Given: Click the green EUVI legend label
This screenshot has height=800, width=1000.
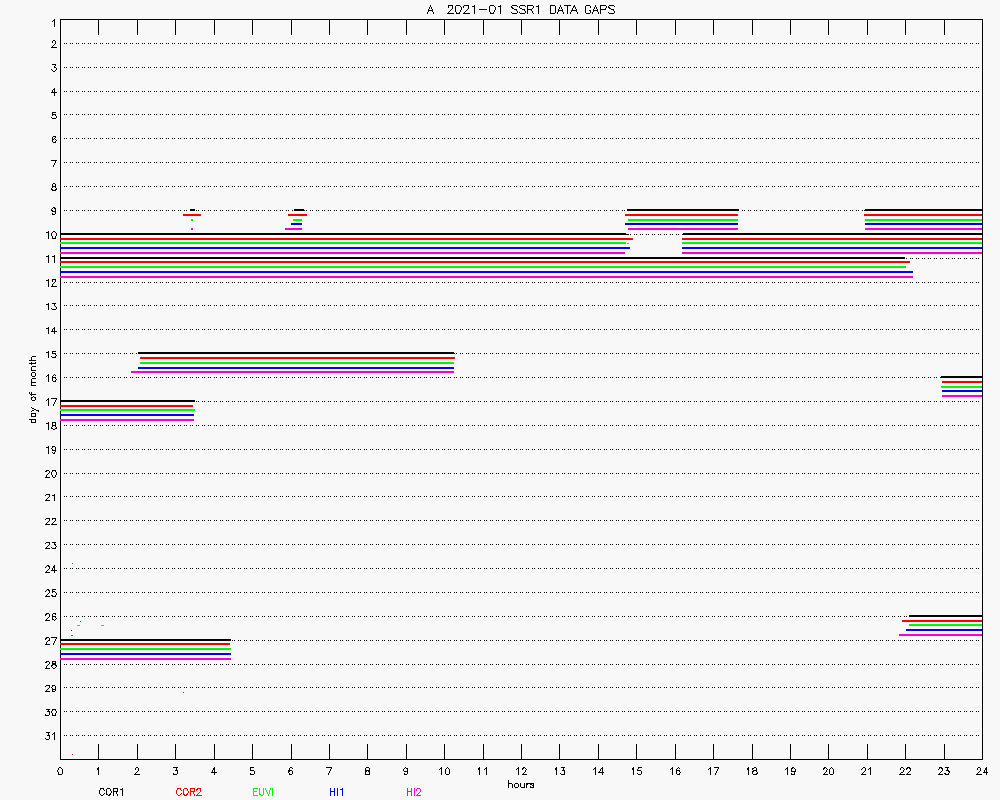Looking at the screenshot, I should click(x=263, y=792).
